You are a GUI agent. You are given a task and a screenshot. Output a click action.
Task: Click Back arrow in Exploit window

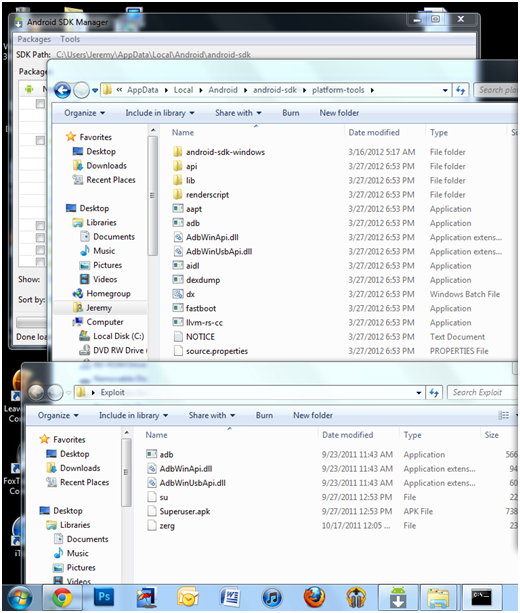[x=36, y=392]
